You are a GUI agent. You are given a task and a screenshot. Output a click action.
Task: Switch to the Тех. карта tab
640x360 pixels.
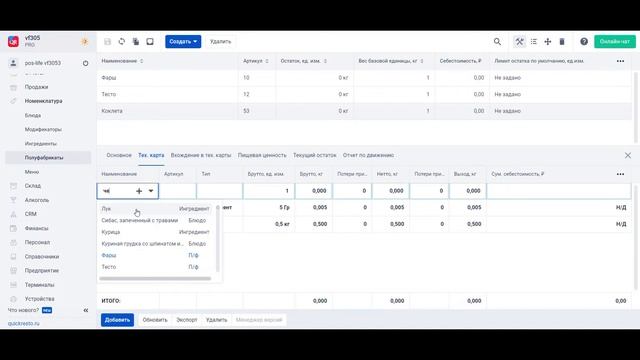pyautogui.click(x=151, y=156)
